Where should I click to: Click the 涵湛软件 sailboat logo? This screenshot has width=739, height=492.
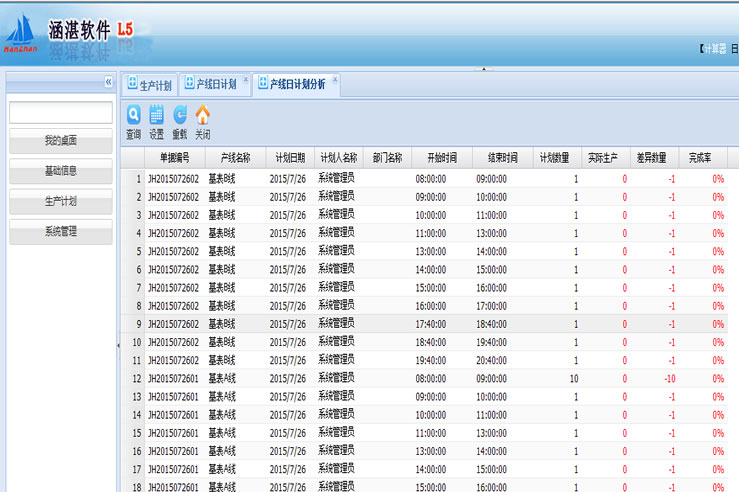(x=20, y=33)
